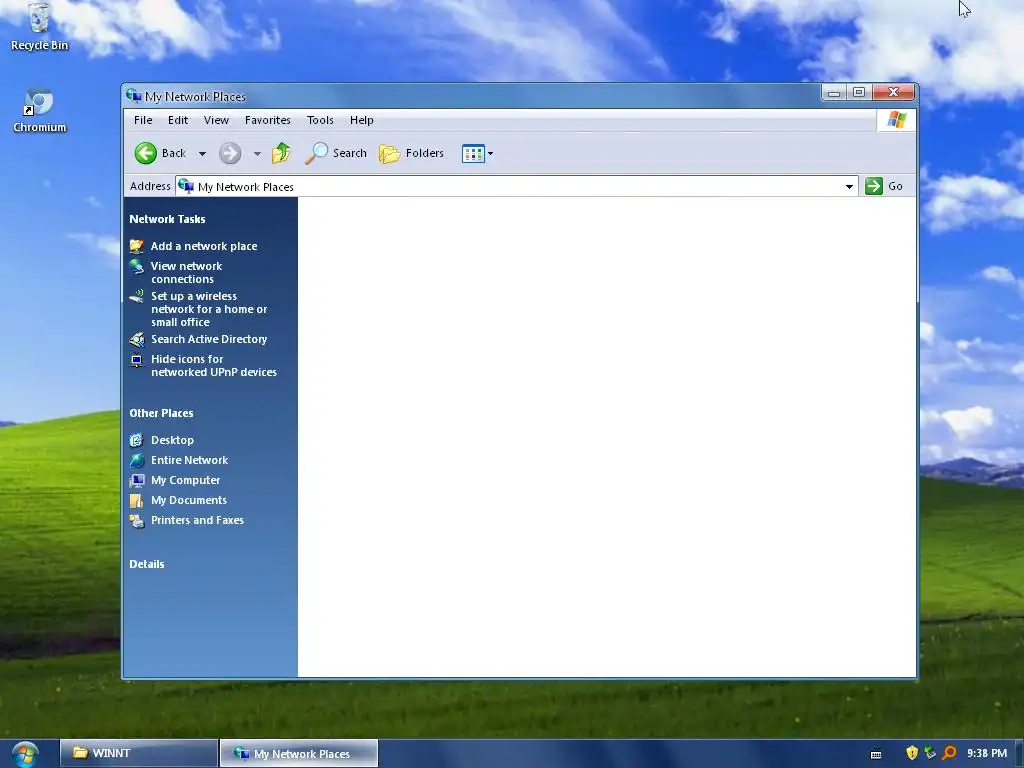Screen dimensions: 1024x768
Task: Open the Start button orb
Action: tap(25, 754)
